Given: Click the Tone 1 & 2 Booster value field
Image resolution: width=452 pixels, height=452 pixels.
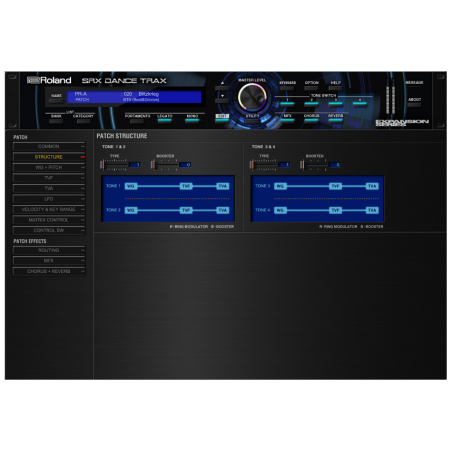Looking at the screenshot, I should 185,165.
